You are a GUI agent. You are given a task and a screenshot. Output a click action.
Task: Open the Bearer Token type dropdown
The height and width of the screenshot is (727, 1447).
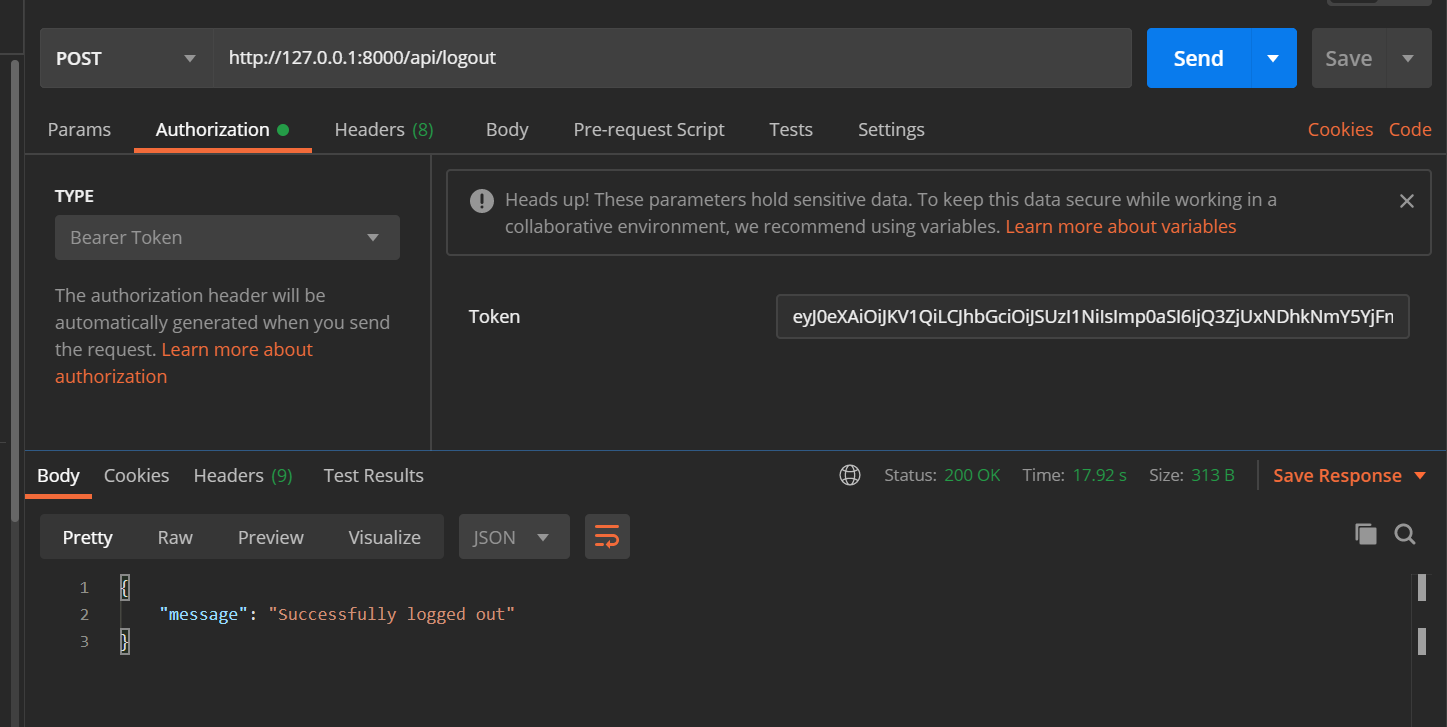coord(226,237)
